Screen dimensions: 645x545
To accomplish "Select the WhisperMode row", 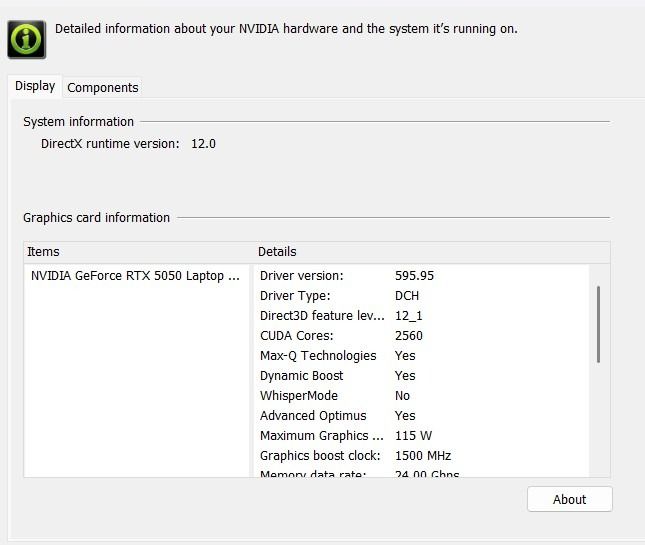I will click(422, 396).
